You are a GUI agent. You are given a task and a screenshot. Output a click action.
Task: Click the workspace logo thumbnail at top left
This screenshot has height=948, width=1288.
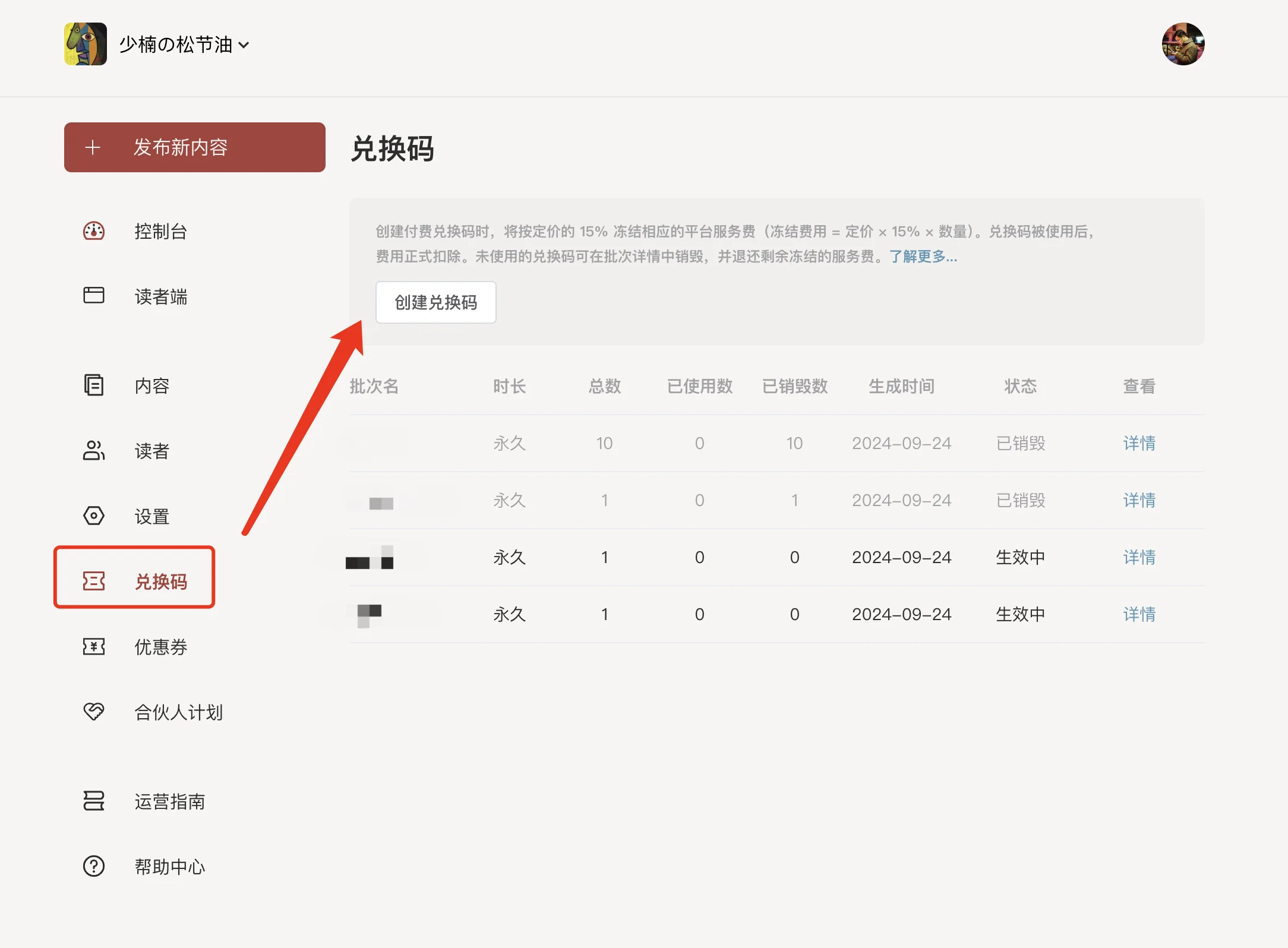[86, 44]
